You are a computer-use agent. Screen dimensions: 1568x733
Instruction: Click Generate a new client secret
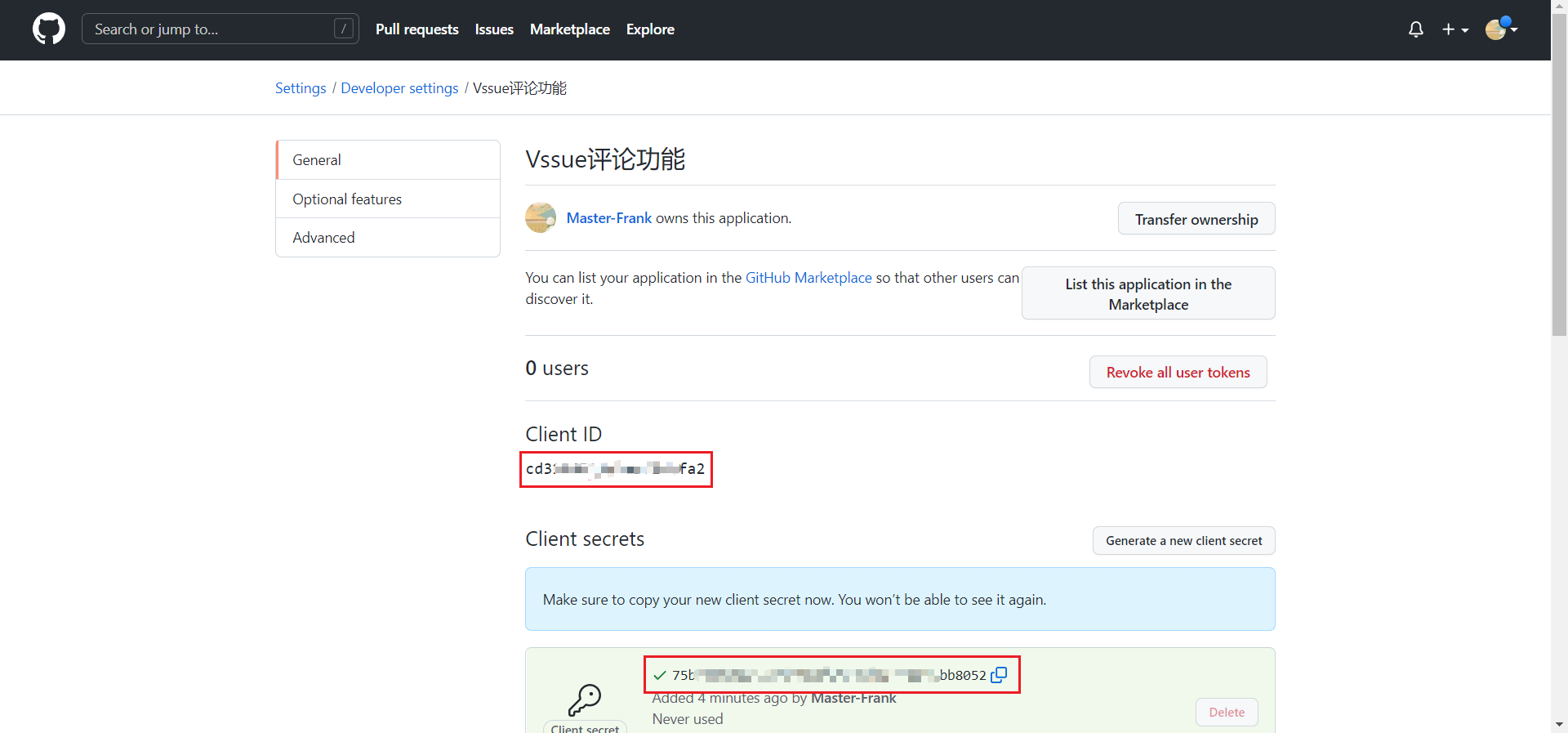[1183, 541]
